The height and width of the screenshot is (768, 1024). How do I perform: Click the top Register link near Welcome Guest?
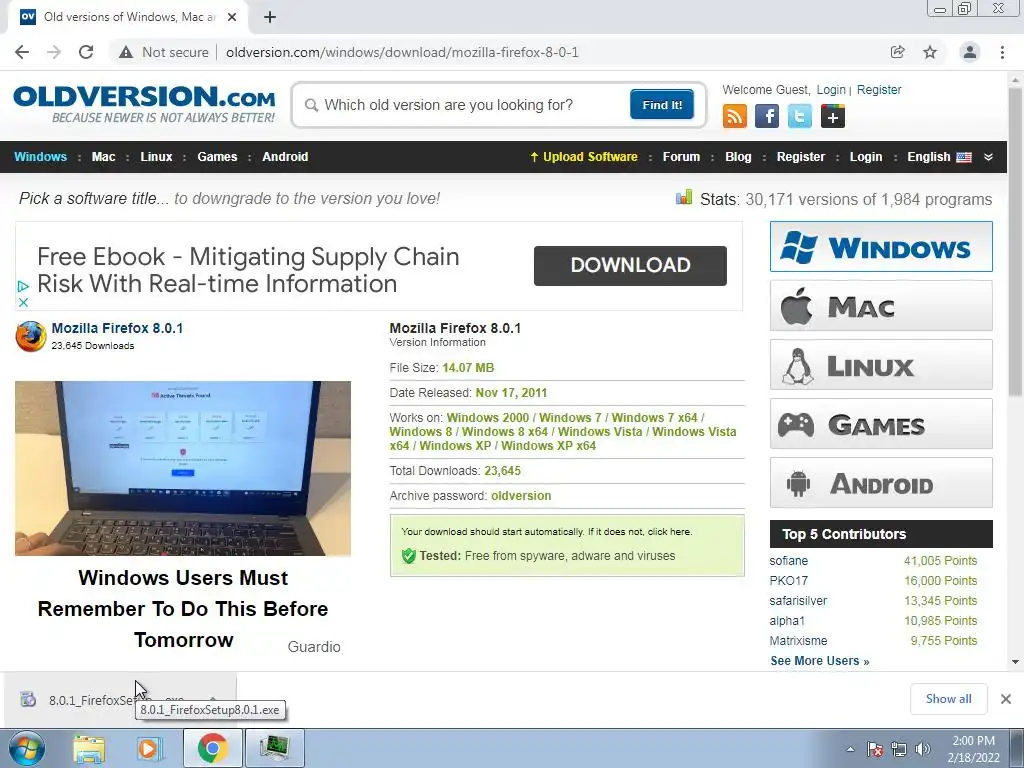(x=878, y=89)
